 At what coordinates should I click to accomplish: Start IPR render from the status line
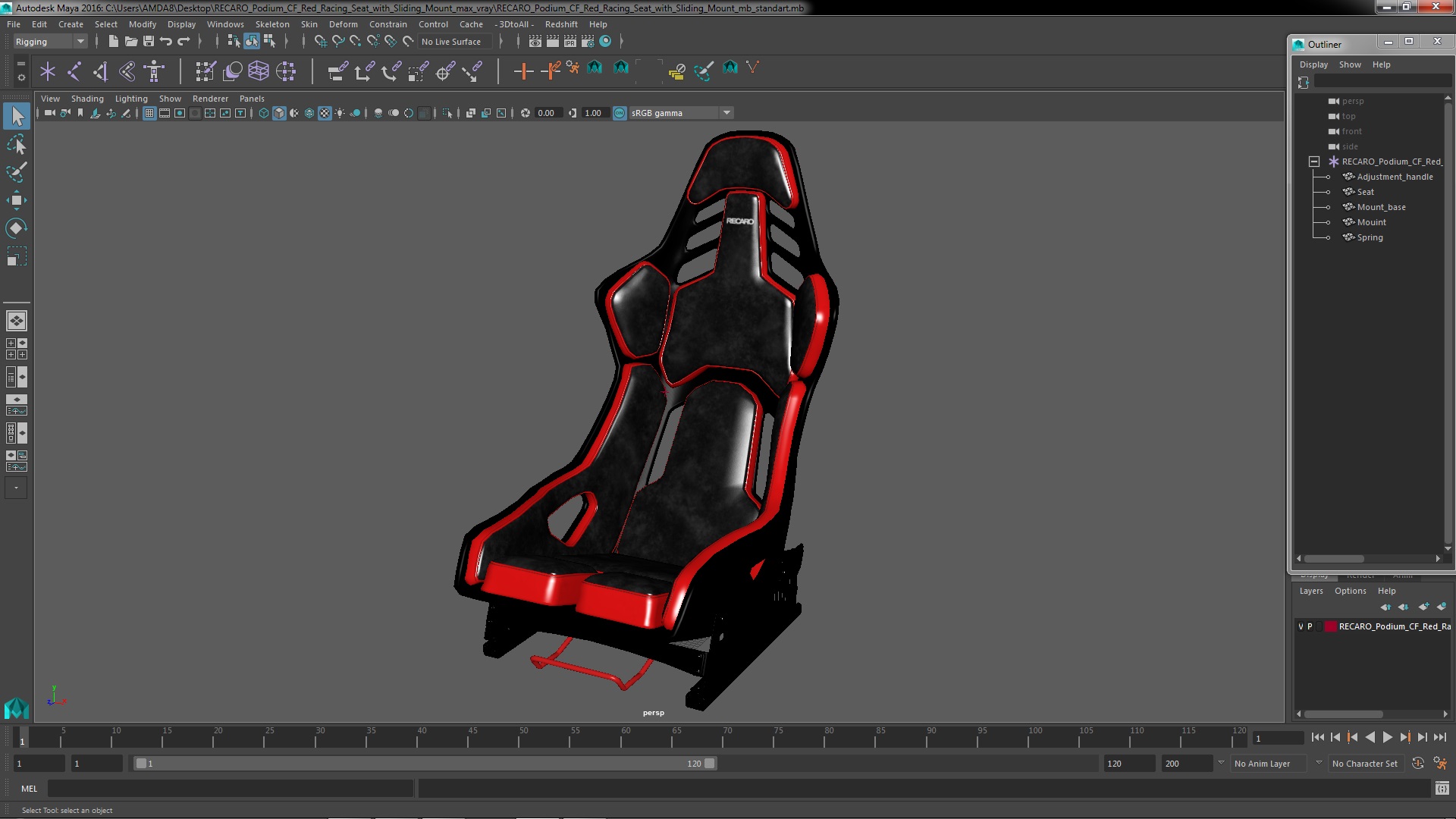[x=570, y=41]
